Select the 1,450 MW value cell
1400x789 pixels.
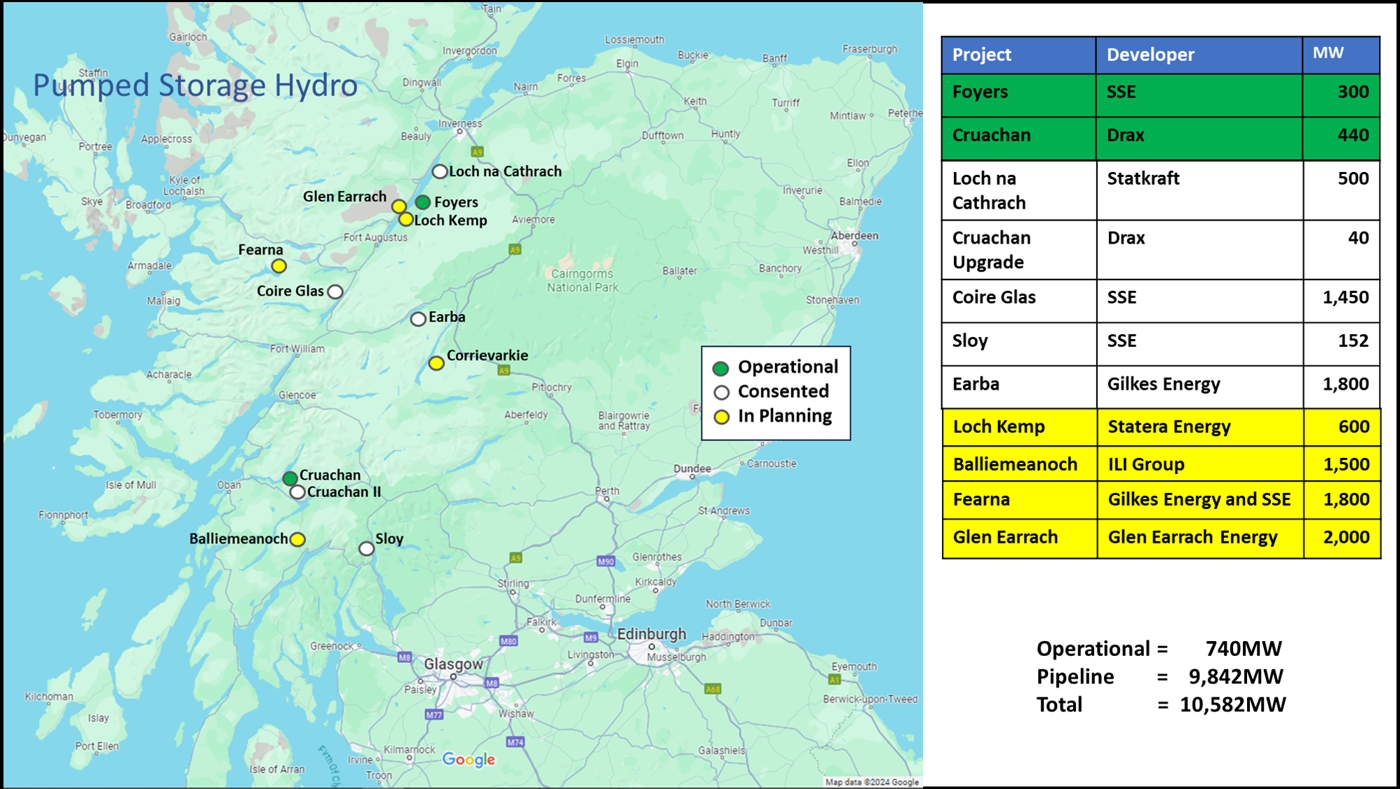[x=1341, y=301]
